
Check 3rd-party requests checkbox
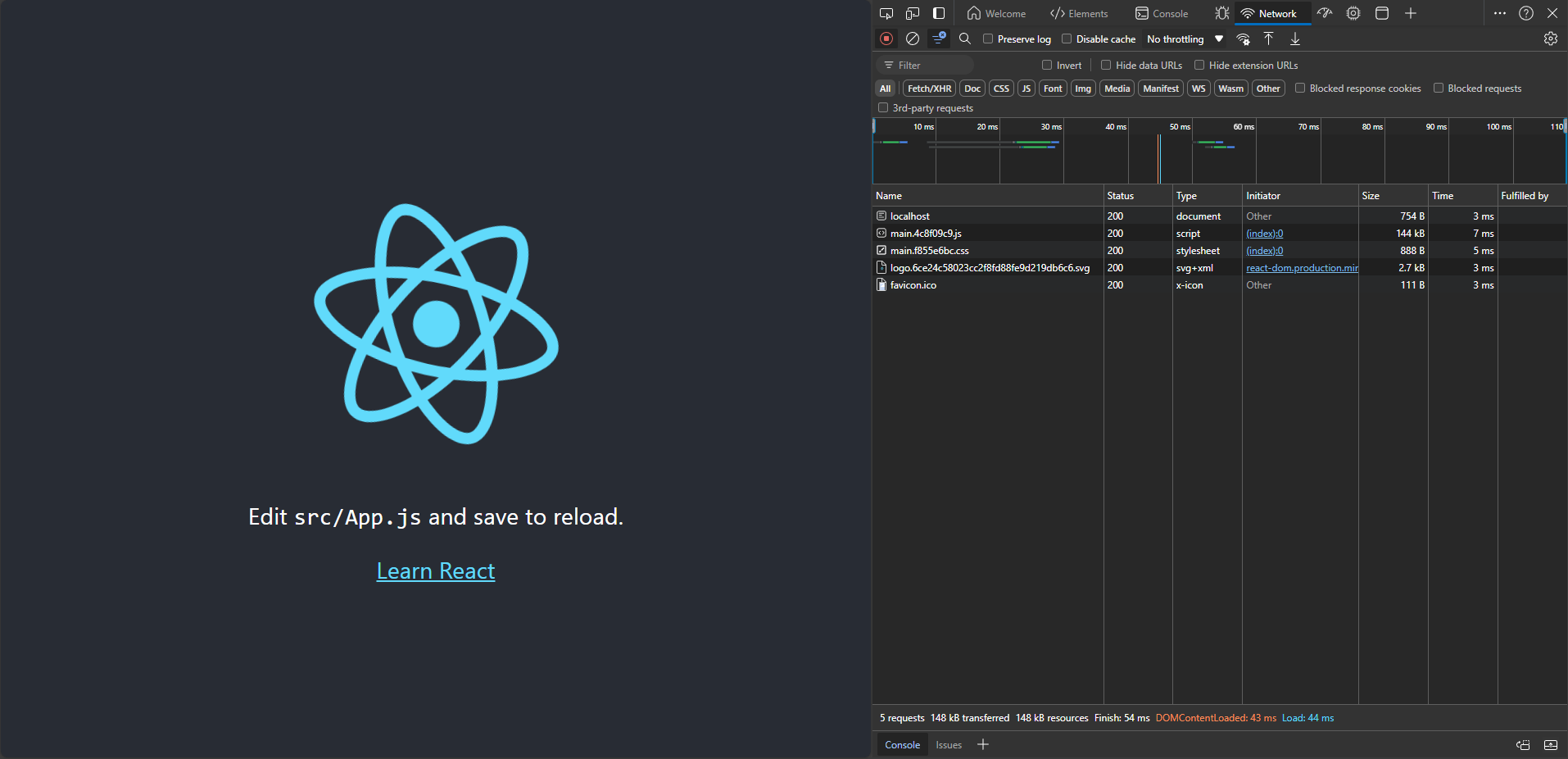883,107
